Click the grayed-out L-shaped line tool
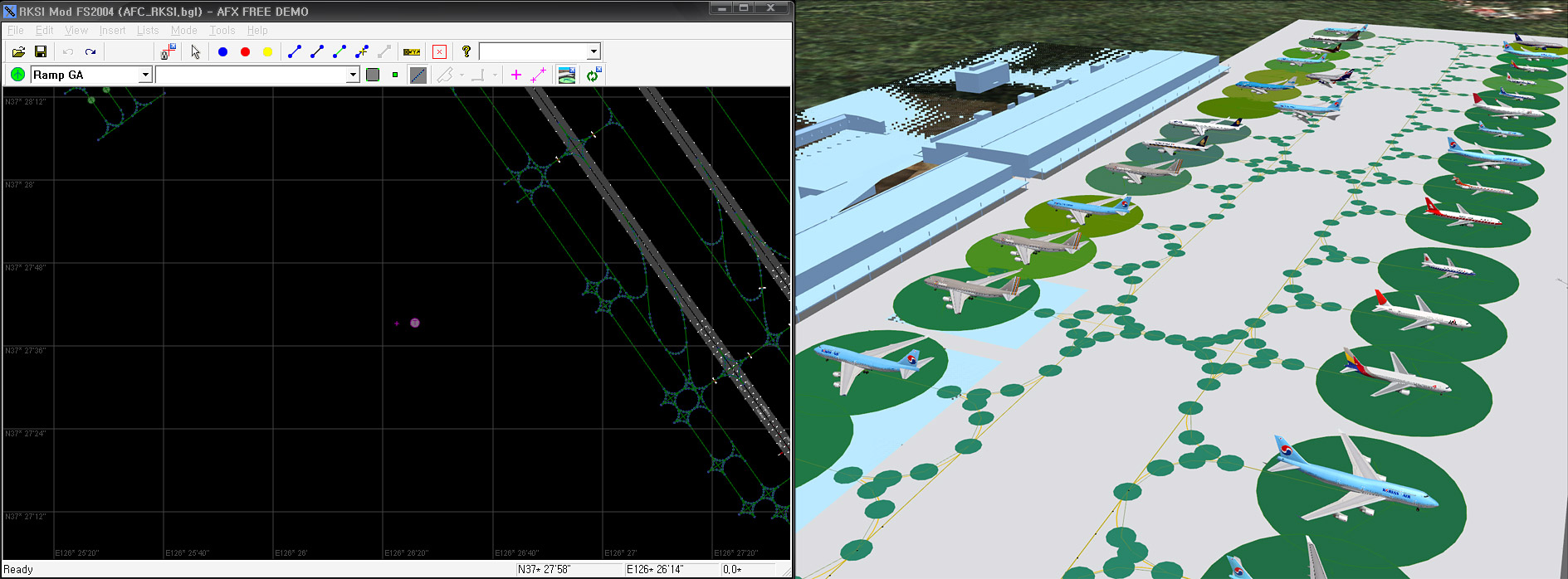Screen dimensions: 1568x579 tap(478, 75)
